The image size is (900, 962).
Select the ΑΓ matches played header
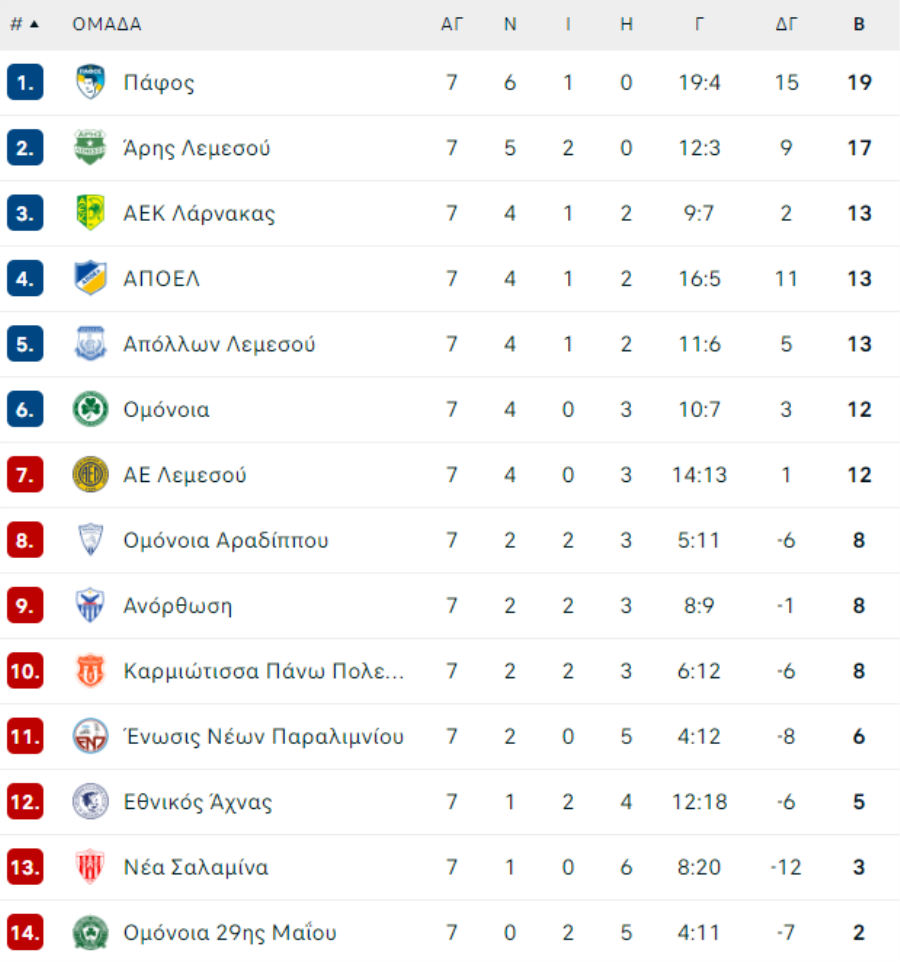[x=452, y=24]
